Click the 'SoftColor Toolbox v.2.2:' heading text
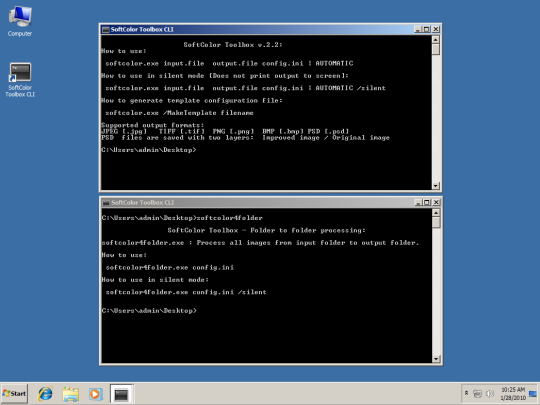 (x=233, y=45)
